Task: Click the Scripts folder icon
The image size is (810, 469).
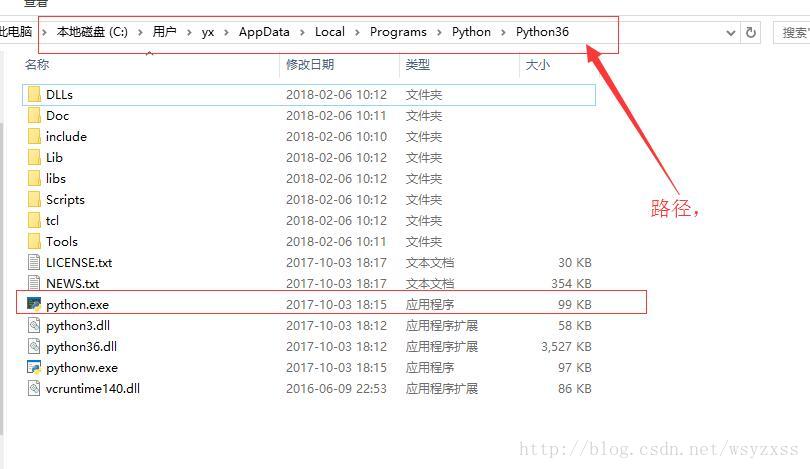Action: [34, 199]
